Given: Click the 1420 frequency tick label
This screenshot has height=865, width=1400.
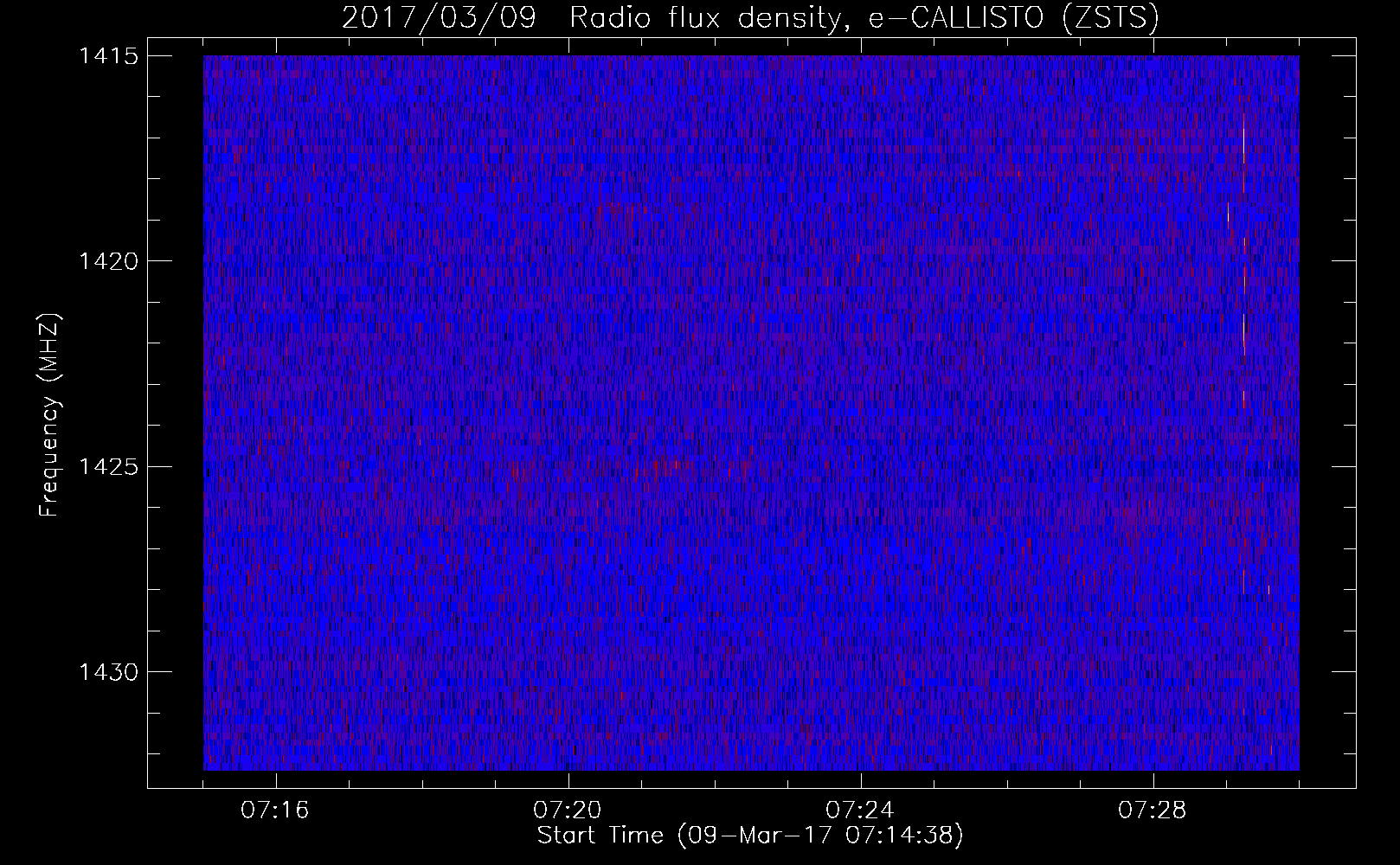Looking at the screenshot, I should 107,261.
